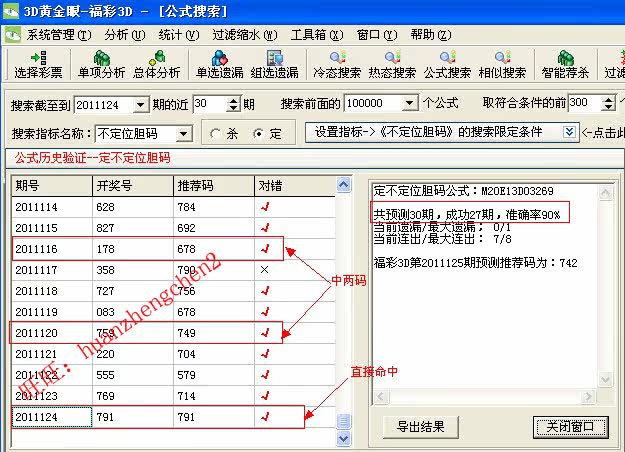Click 开奖号 555 cell
This screenshot has width=625, height=452.
[133, 375]
